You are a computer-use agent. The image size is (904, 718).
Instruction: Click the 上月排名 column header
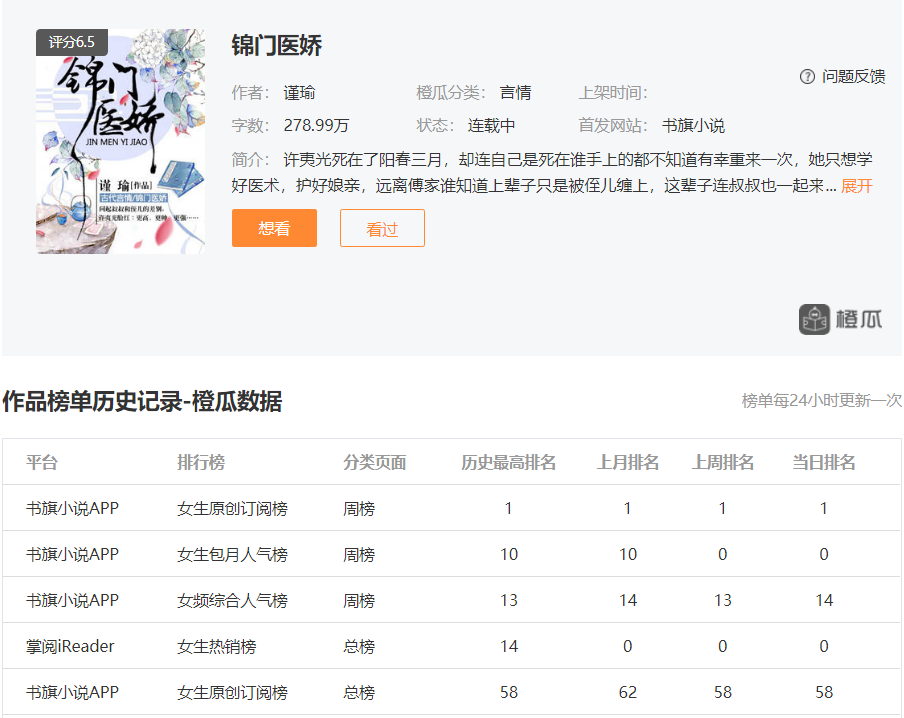click(628, 463)
